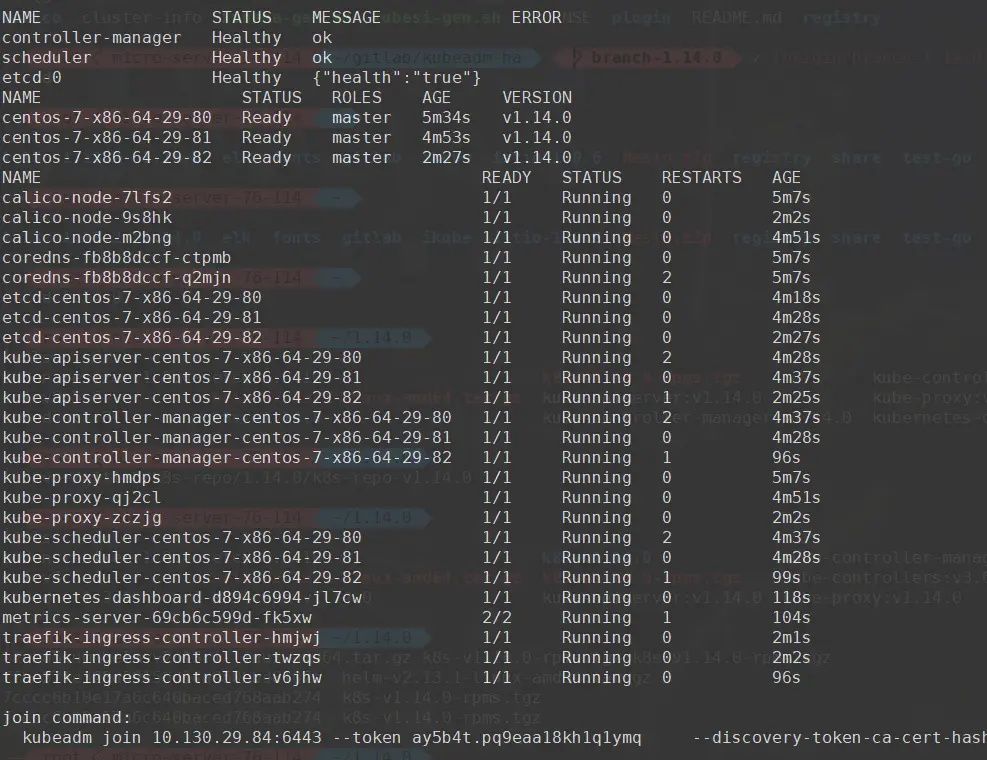Select pod traefik-ingress-controller-twzqs

[x=162, y=658]
